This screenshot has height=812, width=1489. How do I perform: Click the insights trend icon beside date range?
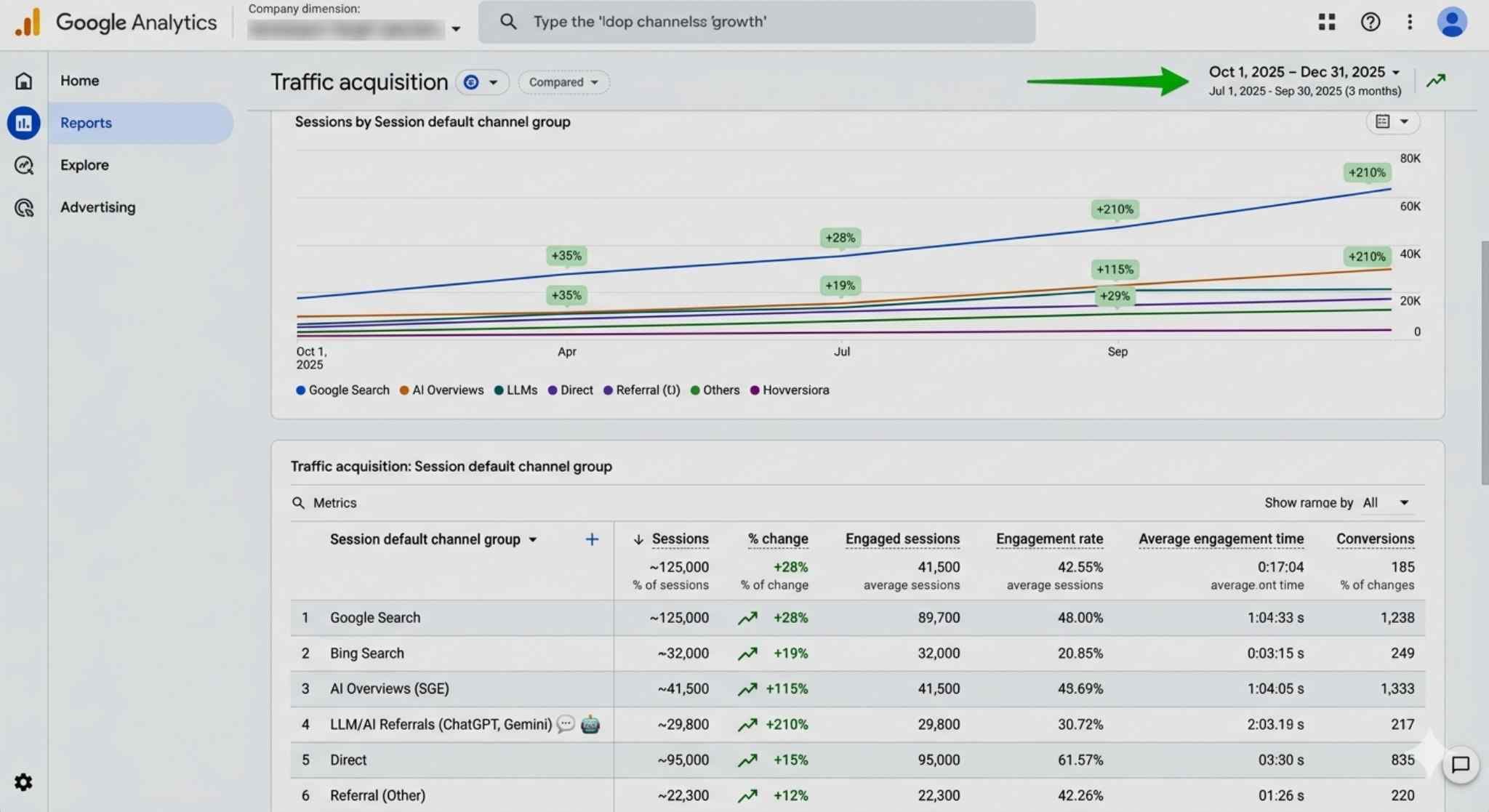coord(1436,81)
